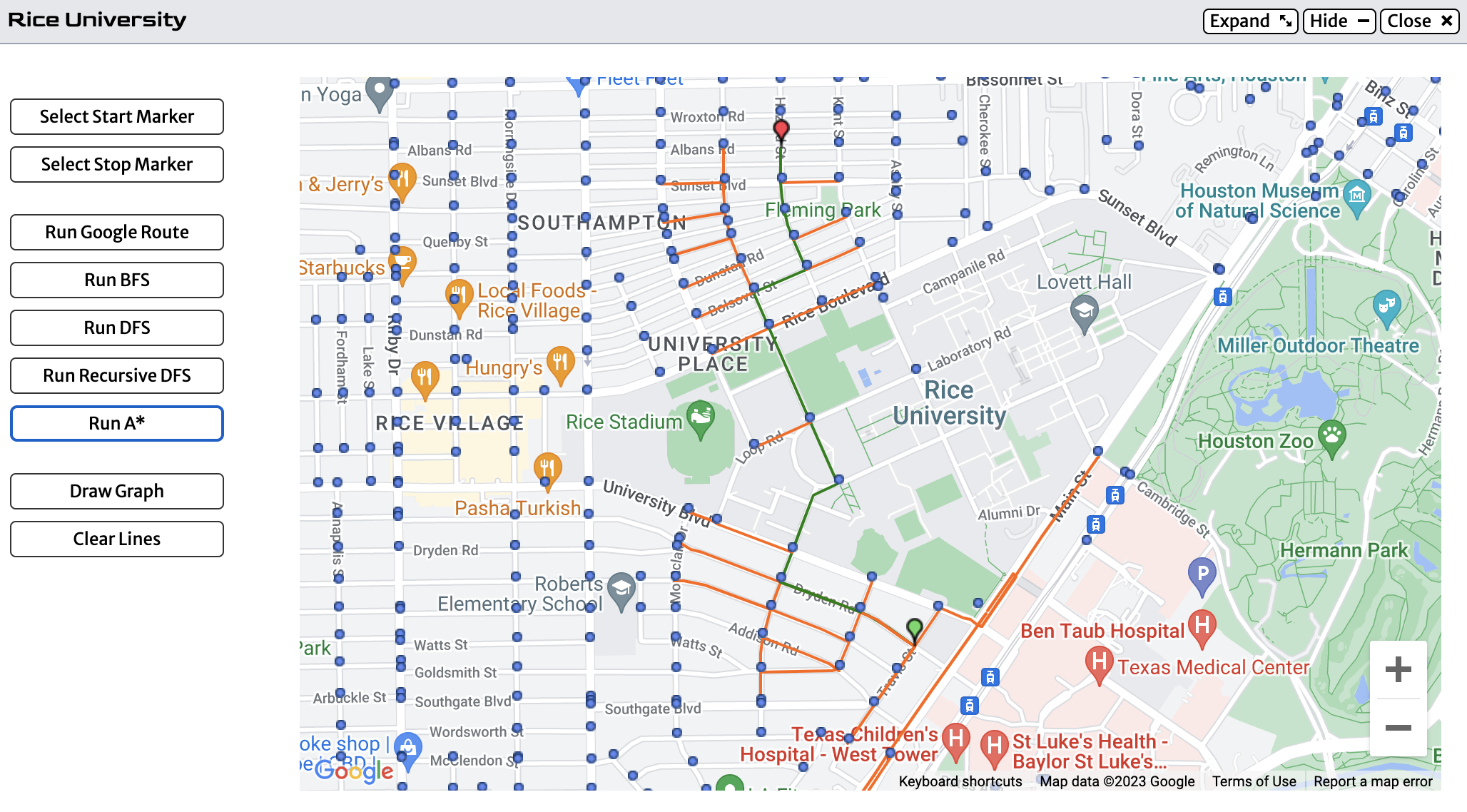Select the Starbucks place icon
Image resolution: width=1467 pixels, height=812 pixels.
coord(403,260)
